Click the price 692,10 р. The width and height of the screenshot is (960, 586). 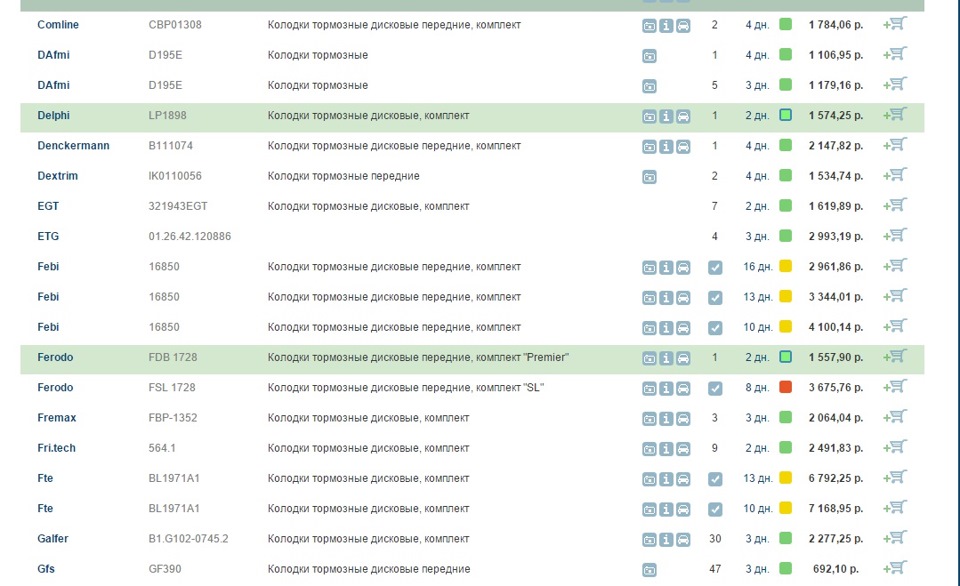point(836,569)
